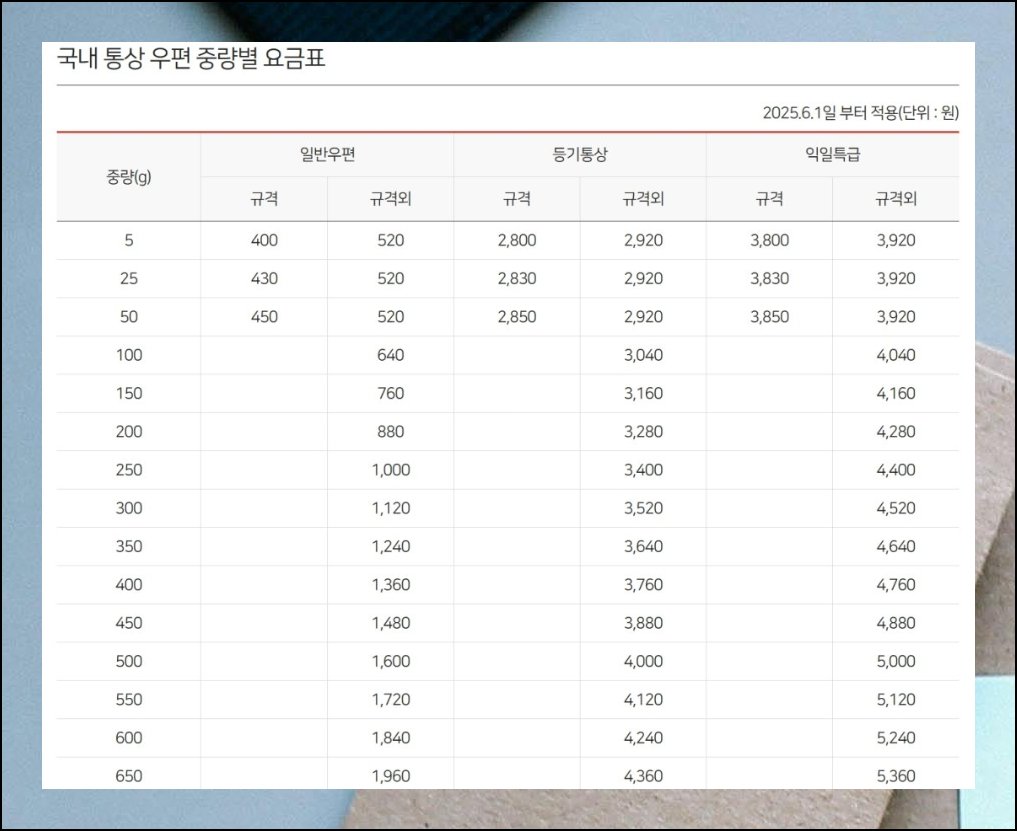Click the '등기통상' group header
The height and width of the screenshot is (831, 1017).
pos(580,154)
